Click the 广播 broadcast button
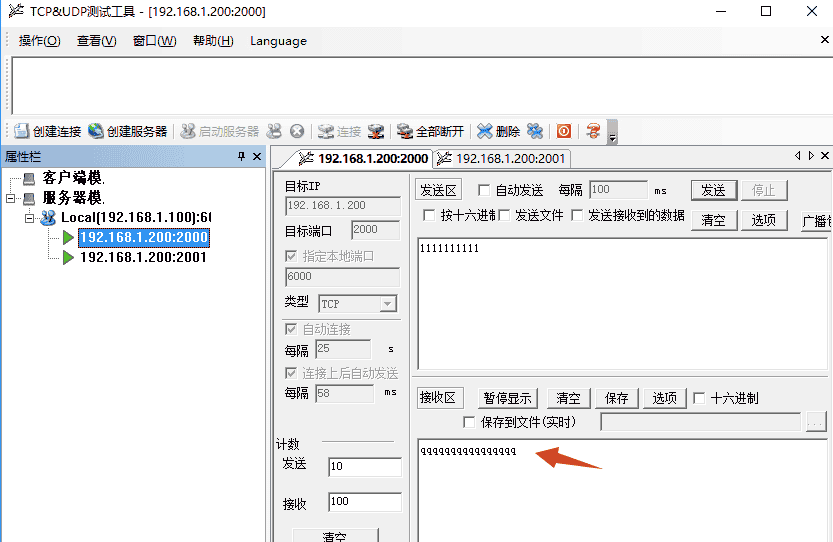The image size is (833, 542). click(x=817, y=220)
